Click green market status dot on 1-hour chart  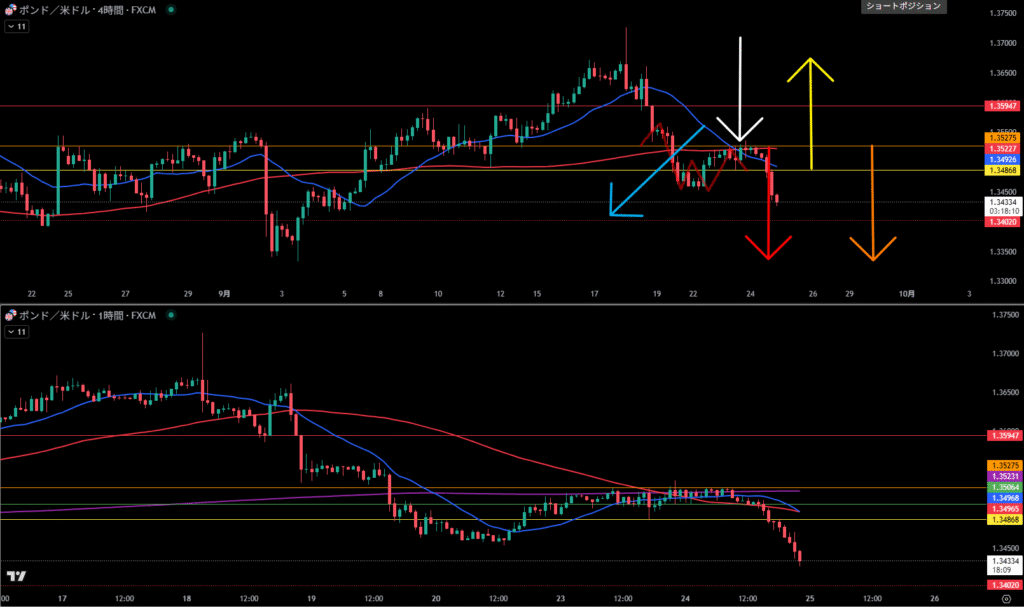(x=170, y=315)
